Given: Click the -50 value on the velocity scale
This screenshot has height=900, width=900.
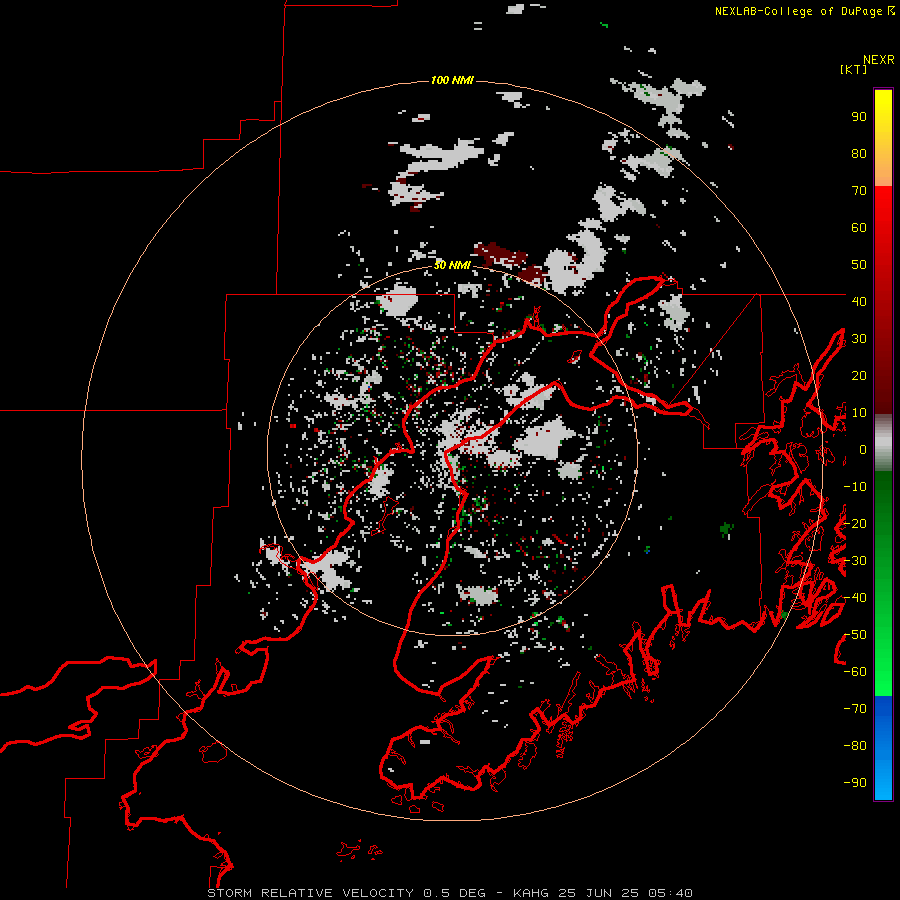Looking at the screenshot, I should (x=855, y=634).
